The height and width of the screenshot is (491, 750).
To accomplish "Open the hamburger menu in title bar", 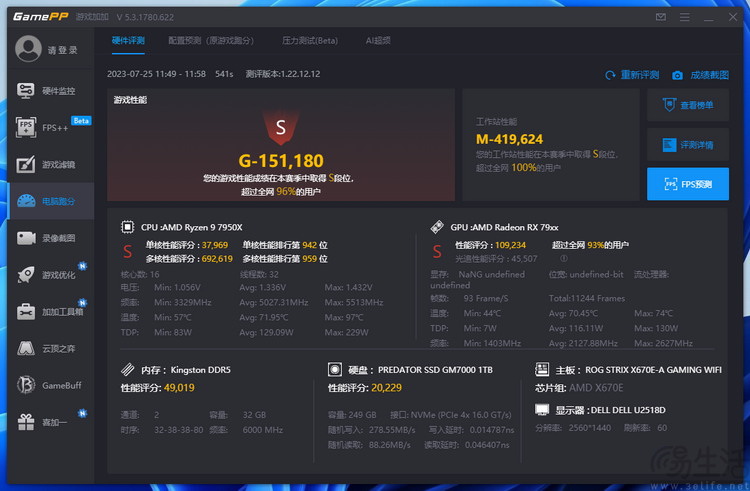I will (x=684, y=17).
